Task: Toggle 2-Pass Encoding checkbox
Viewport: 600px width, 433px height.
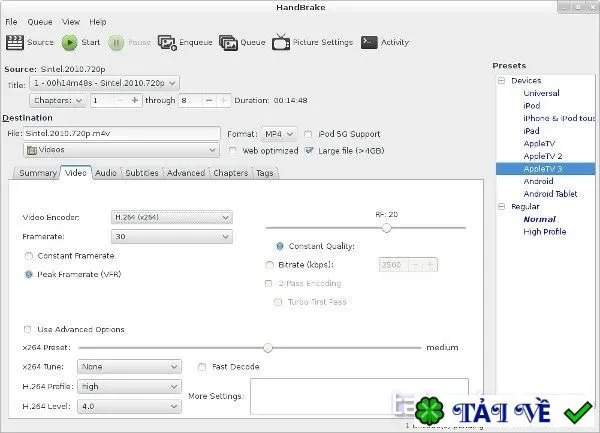Action: (269, 283)
